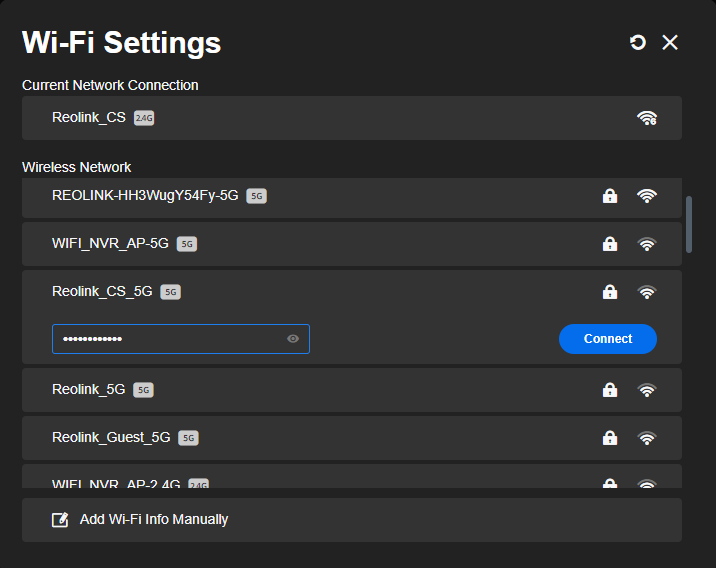Image resolution: width=716 pixels, height=568 pixels.
Task: Select the WIFI_NVR_AP-2.4G network
Action: point(352,476)
